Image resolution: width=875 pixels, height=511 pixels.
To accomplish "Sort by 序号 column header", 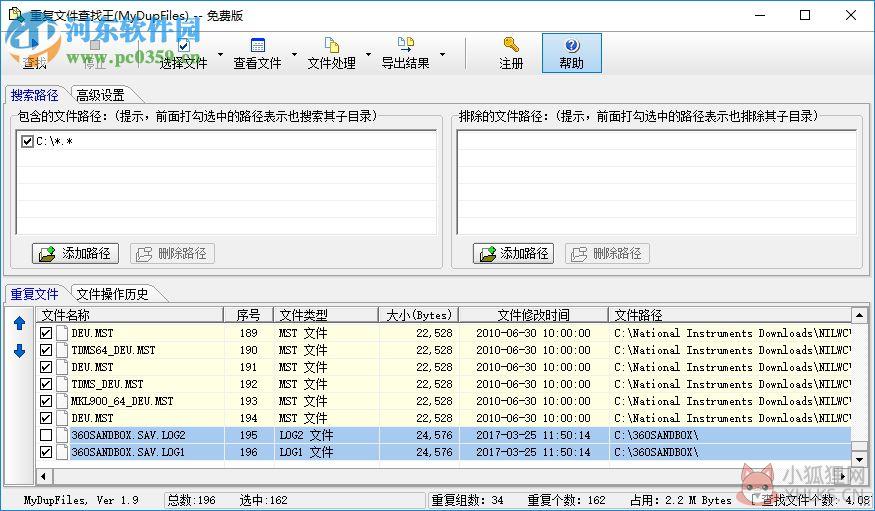I will coord(248,315).
